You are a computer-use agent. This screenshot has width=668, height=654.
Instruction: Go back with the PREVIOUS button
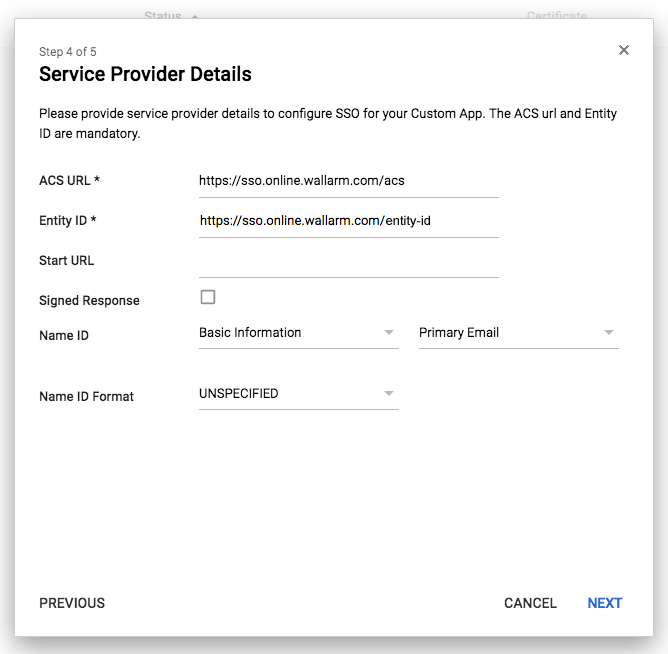[x=72, y=603]
